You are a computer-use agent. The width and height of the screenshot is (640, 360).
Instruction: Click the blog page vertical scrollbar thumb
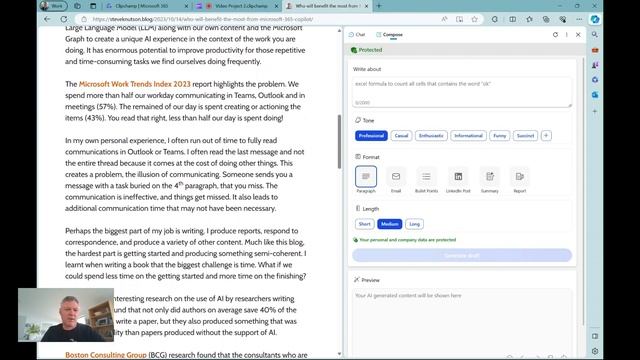coord(339,142)
